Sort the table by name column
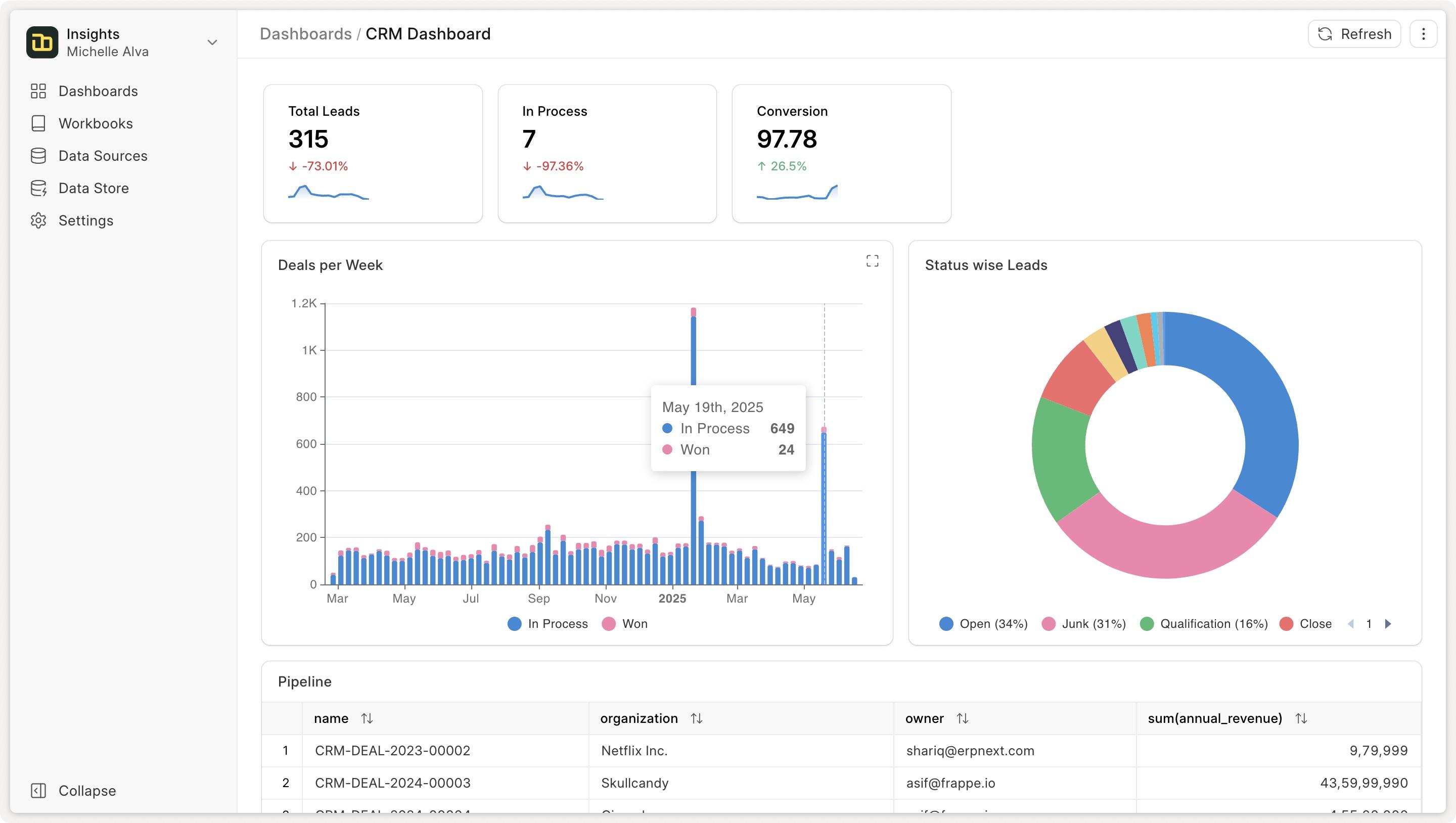The image size is (1456, 823). click(367, 718)
